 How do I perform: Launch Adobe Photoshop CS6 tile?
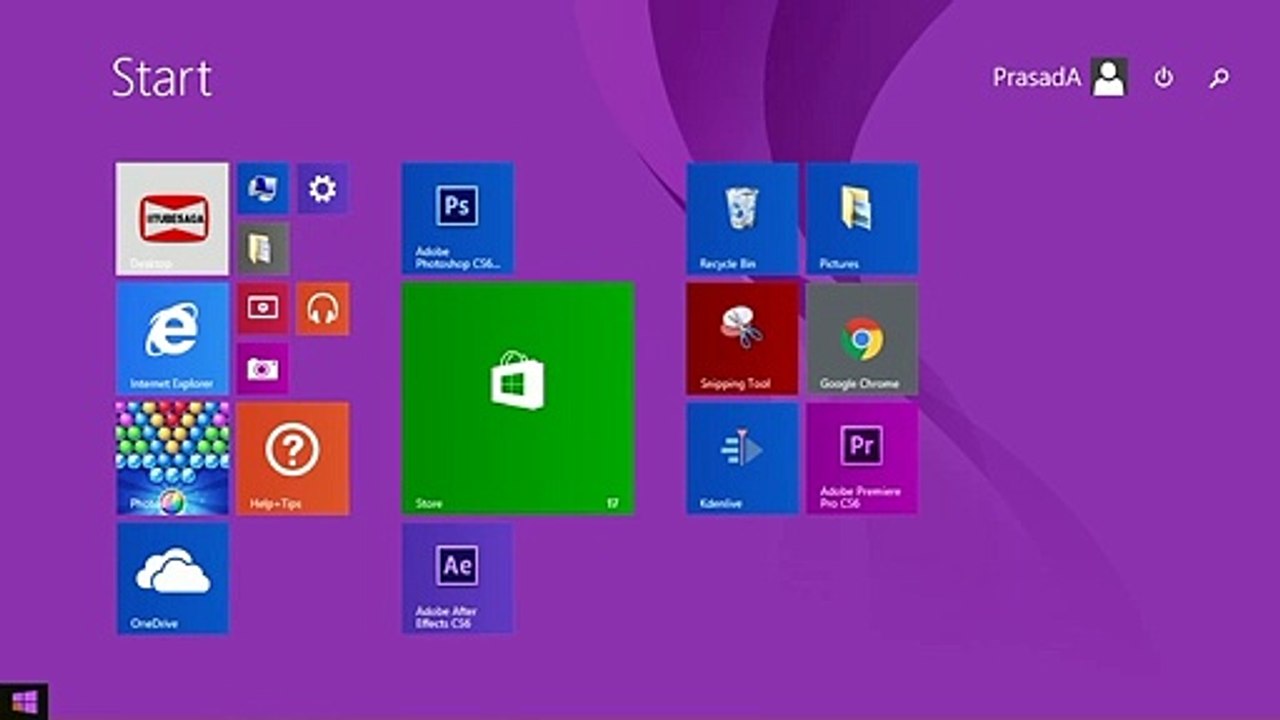point(457,218)
